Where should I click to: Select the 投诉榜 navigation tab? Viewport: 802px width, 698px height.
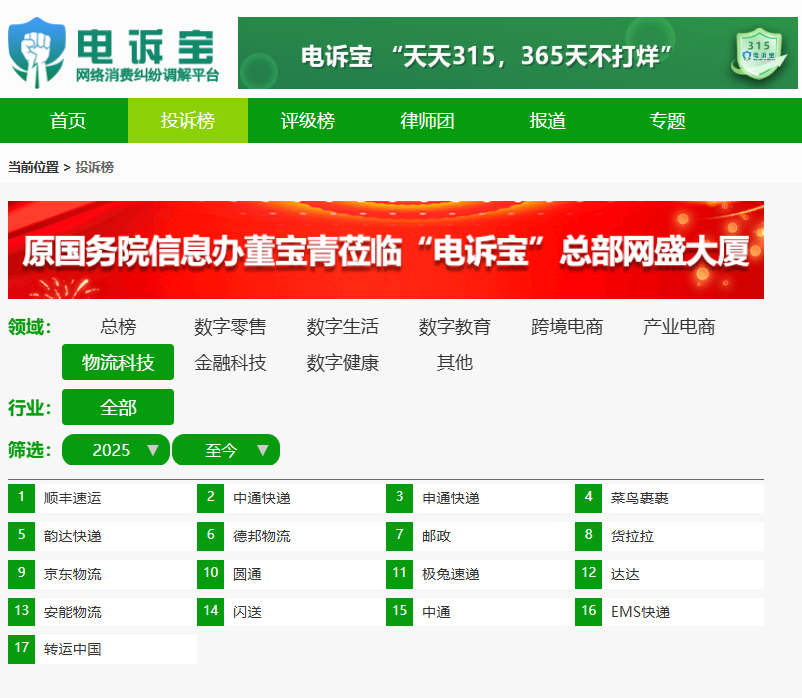[188, 121]
